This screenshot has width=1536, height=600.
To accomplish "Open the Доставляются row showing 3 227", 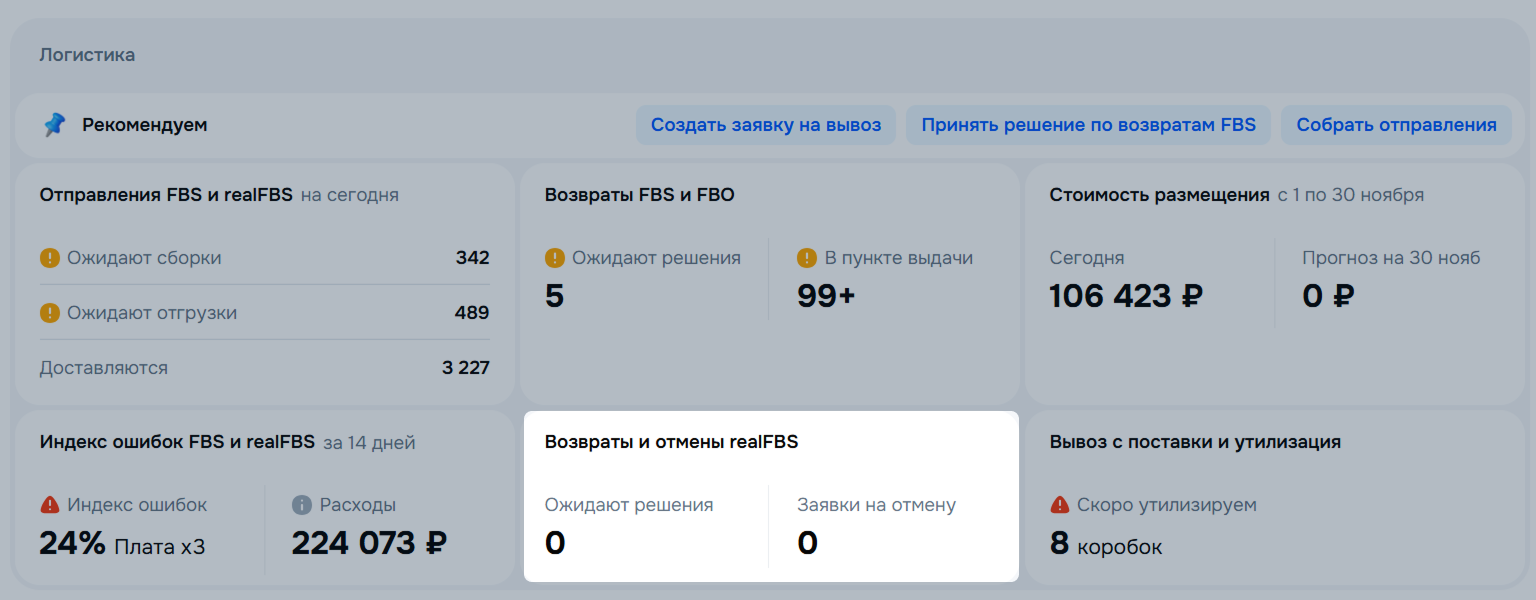I will click(264, 368).
